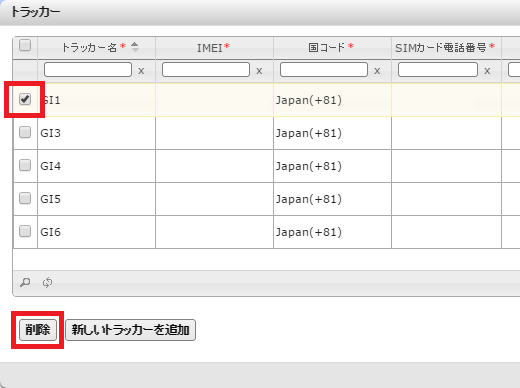Check the GI3 row checkbox
520x388 pixels.
(25, 132)
